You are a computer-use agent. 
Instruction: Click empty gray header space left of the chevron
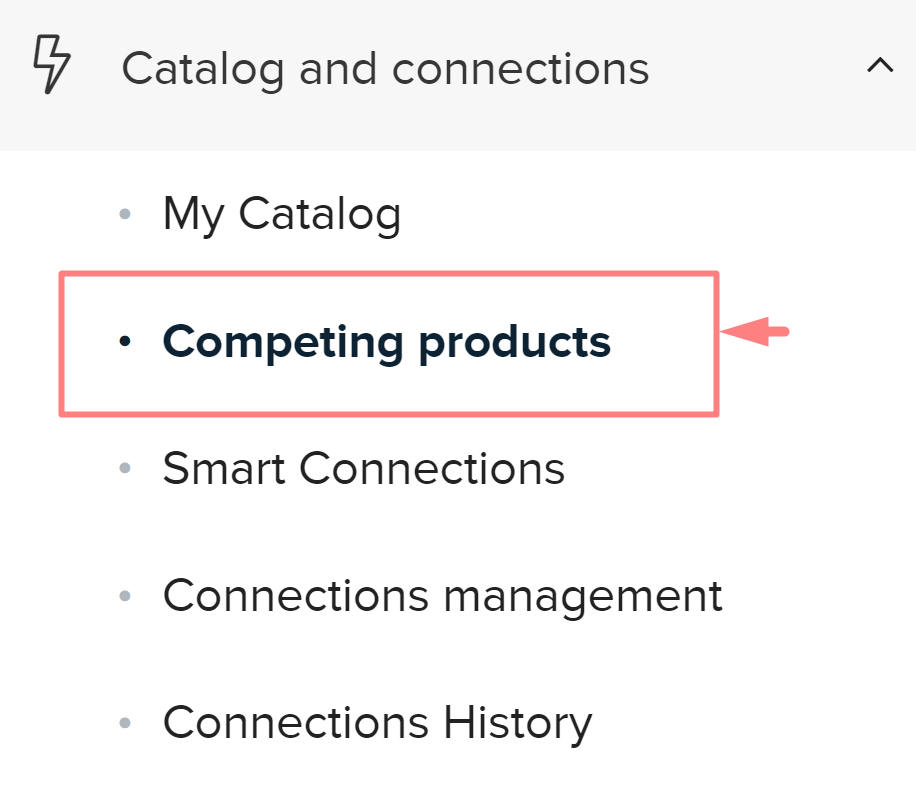(760, 69)
